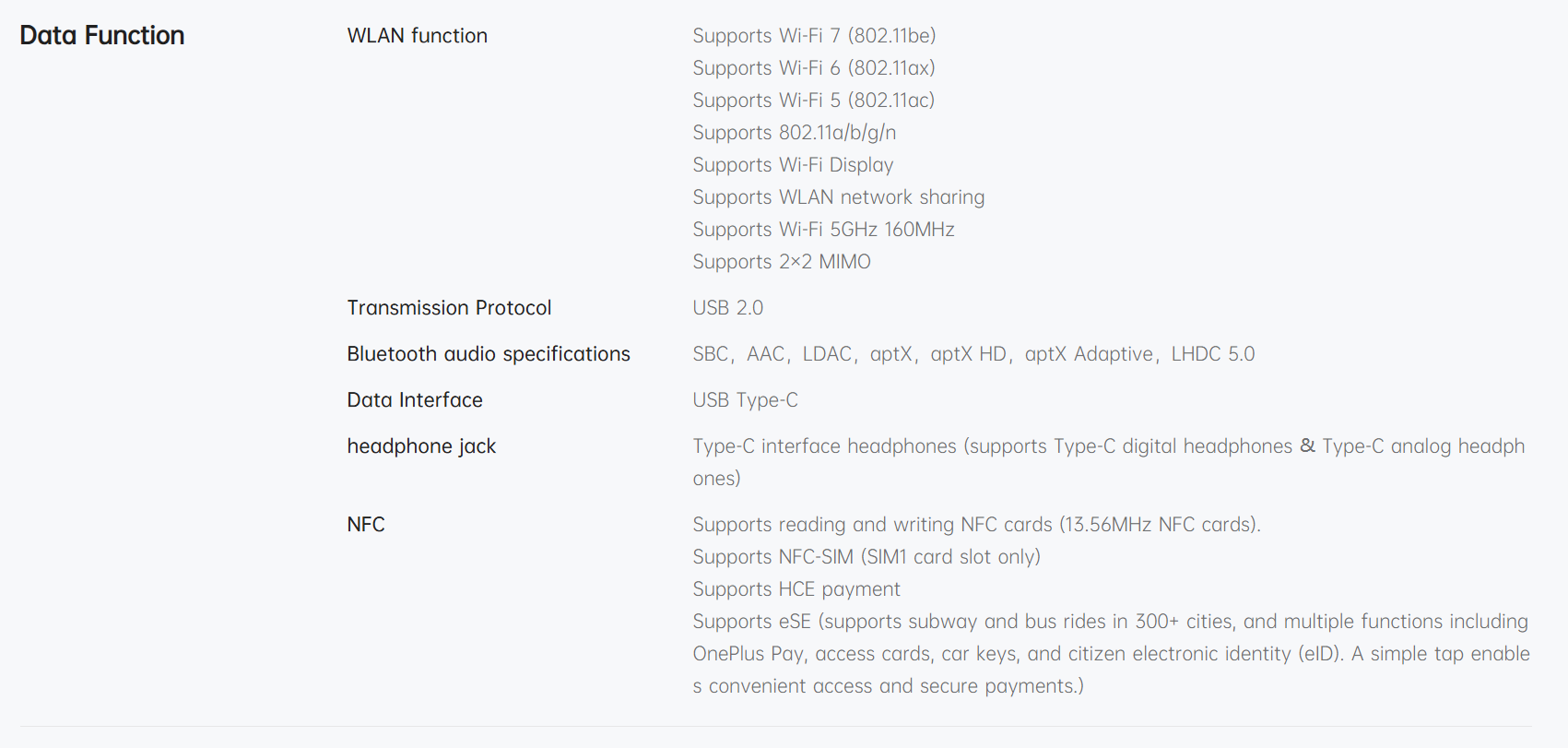Click the Supports 802.11a/b/g/n text
1568x748 pixels.
click(x=794, y=133)
